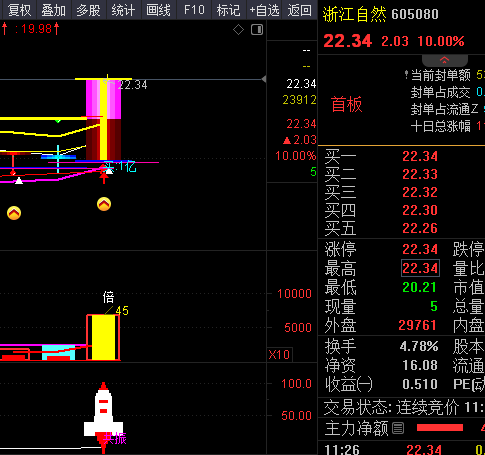Image resolution: width=485 pixels, height=455 pixels.
Task: Click the diamond icon above the chart
Action: tap(238, 30)
